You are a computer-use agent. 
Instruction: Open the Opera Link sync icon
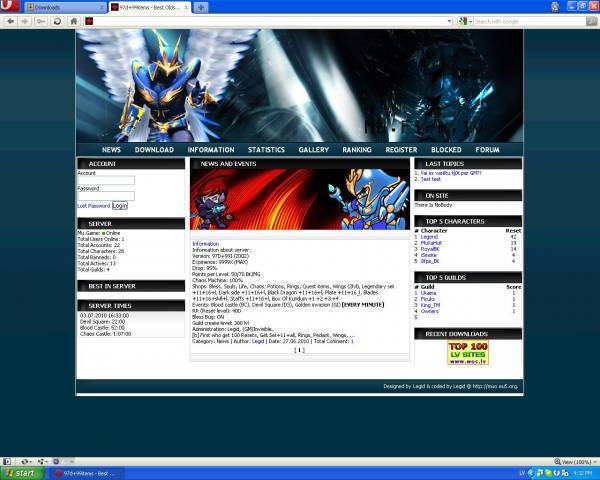pos(25,461)
